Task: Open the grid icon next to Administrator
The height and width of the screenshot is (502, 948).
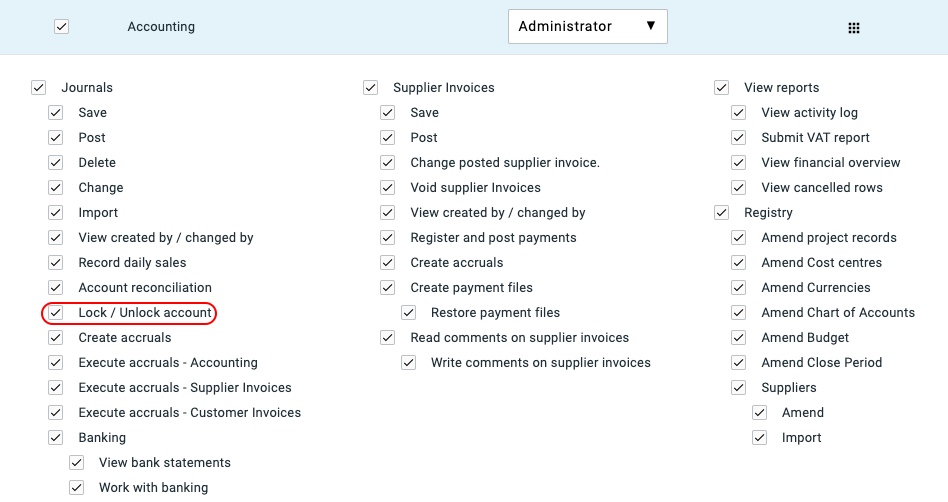Action: click(x=854, y=28)
